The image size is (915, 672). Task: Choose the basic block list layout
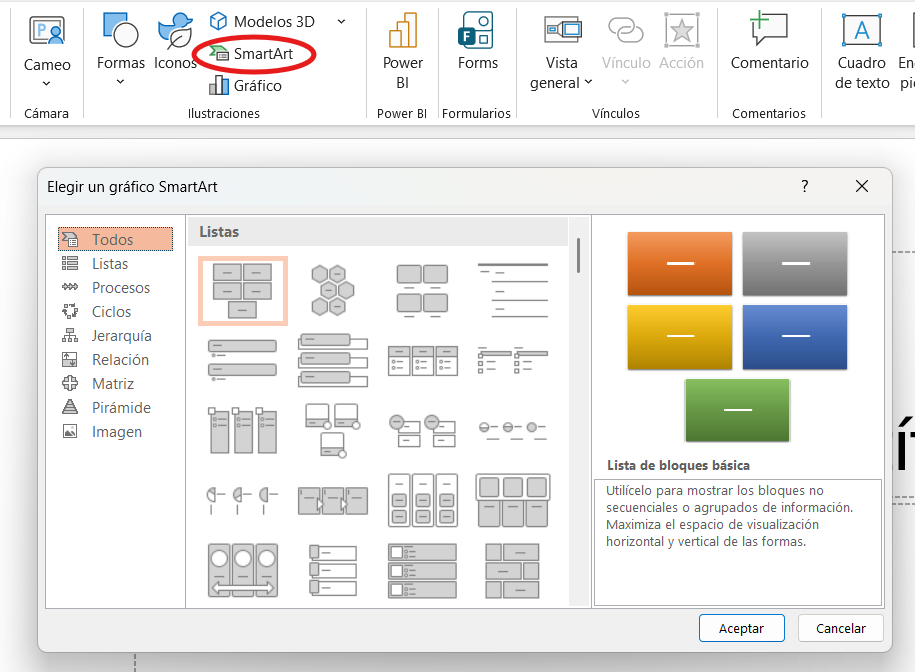click(x=243, y=290)
